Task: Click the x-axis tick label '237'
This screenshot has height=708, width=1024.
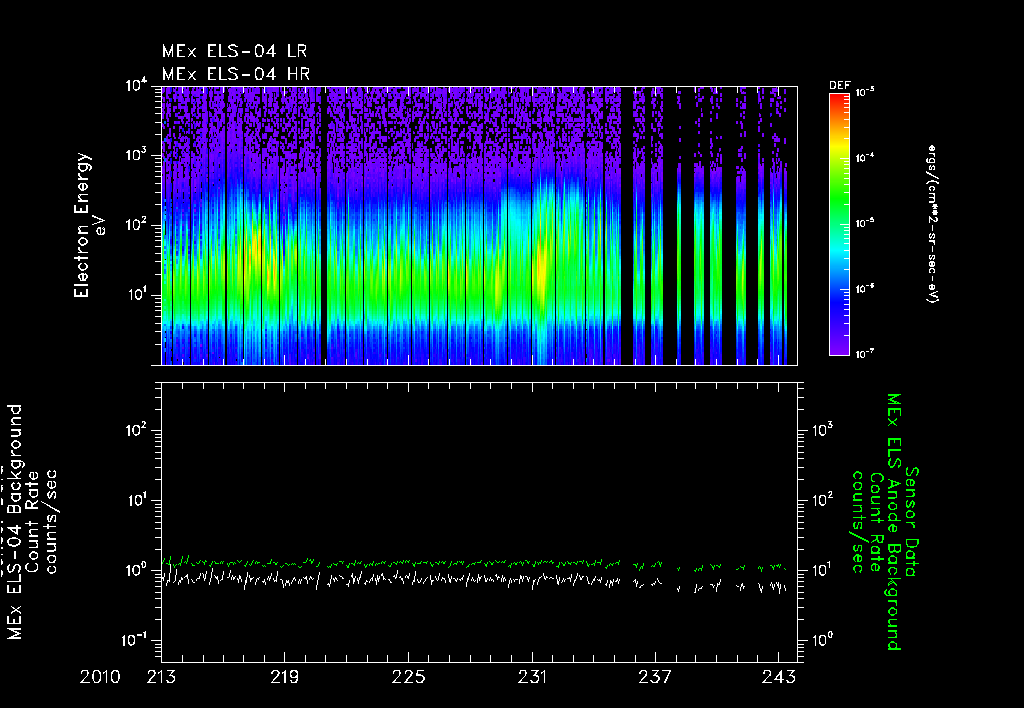Action: tap(655, 677)
